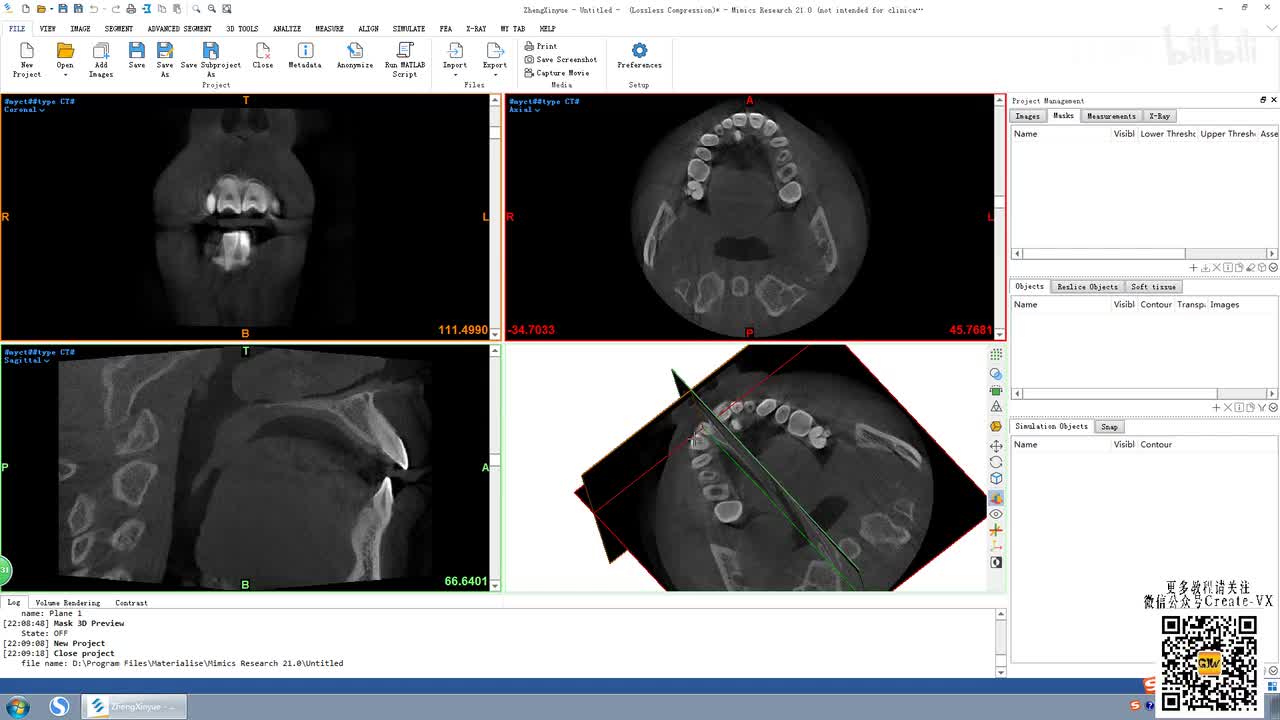Open the Volume Rendering tab at the bottom
The image size is (1280, 720).
tap(68, 603)
